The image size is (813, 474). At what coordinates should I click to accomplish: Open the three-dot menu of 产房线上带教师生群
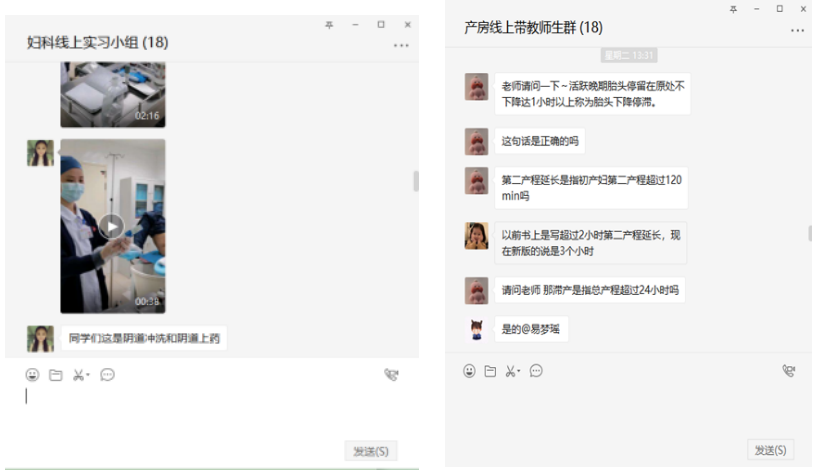click(797, 31)
